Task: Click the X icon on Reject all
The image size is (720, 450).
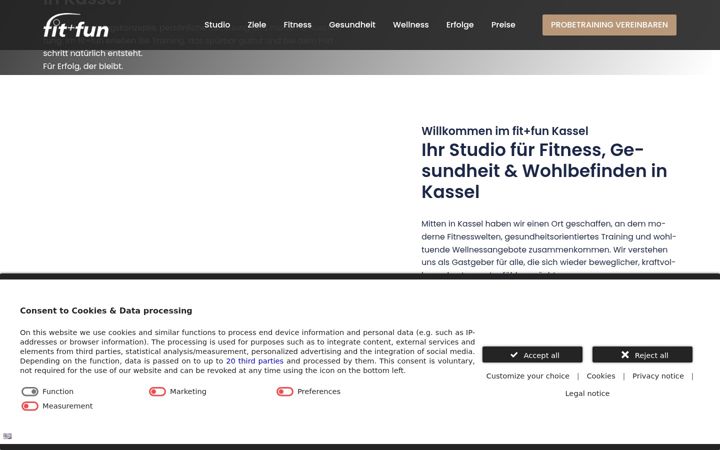Action: [625, 355]
